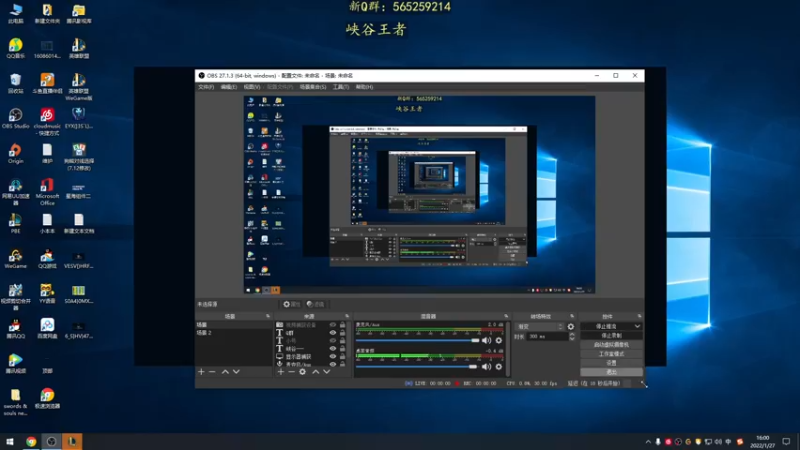Pop out the scenes dock panel
Image resolution: width=800 pixels, height=450 pixels.
(x=268, y=316)
